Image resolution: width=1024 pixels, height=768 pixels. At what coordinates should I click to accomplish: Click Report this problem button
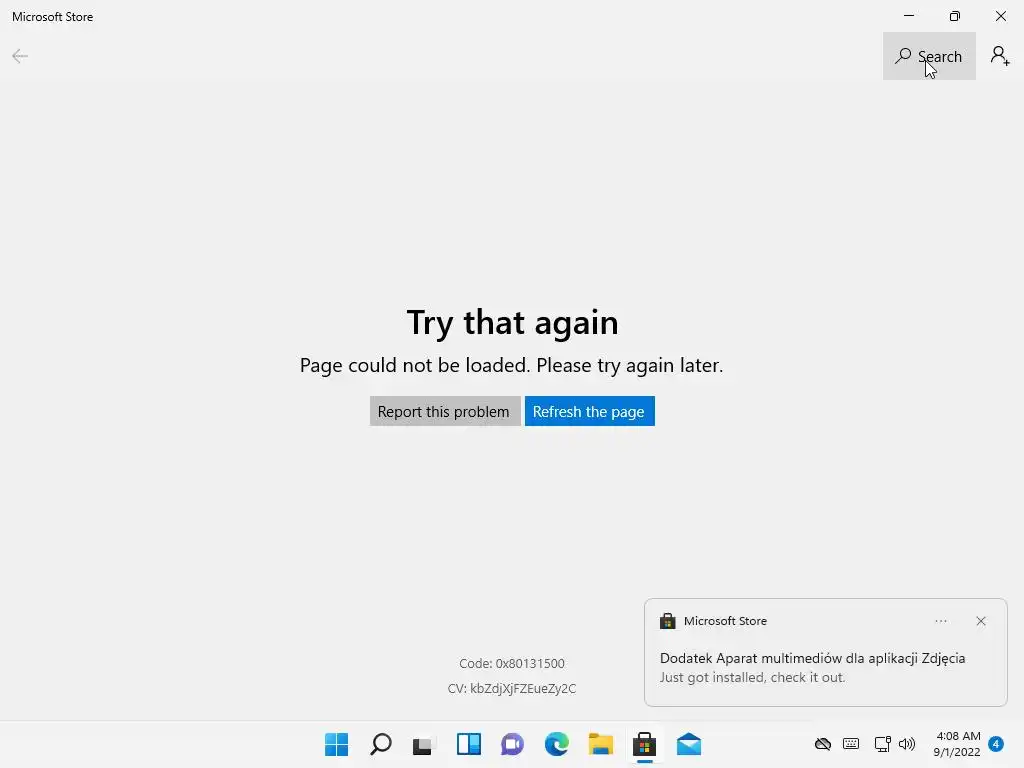(x=445, y=411)
